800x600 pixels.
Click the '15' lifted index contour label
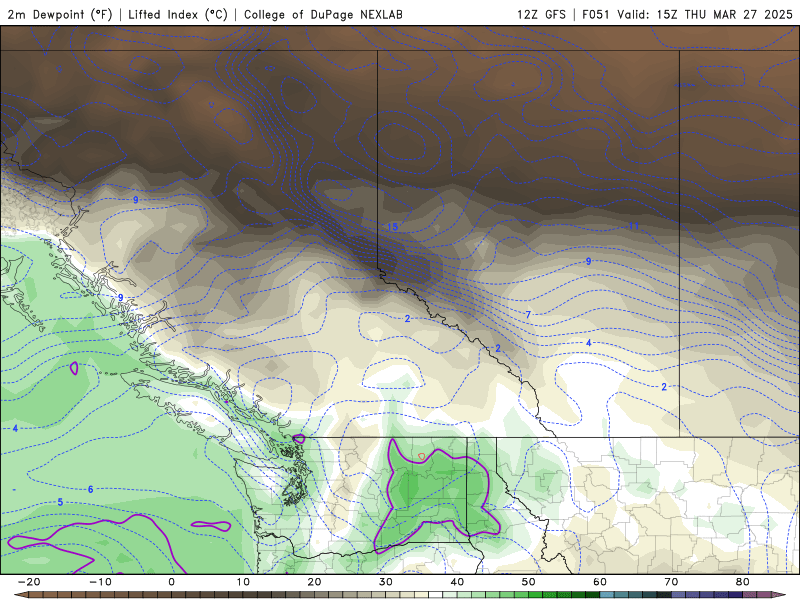point(392,227)
